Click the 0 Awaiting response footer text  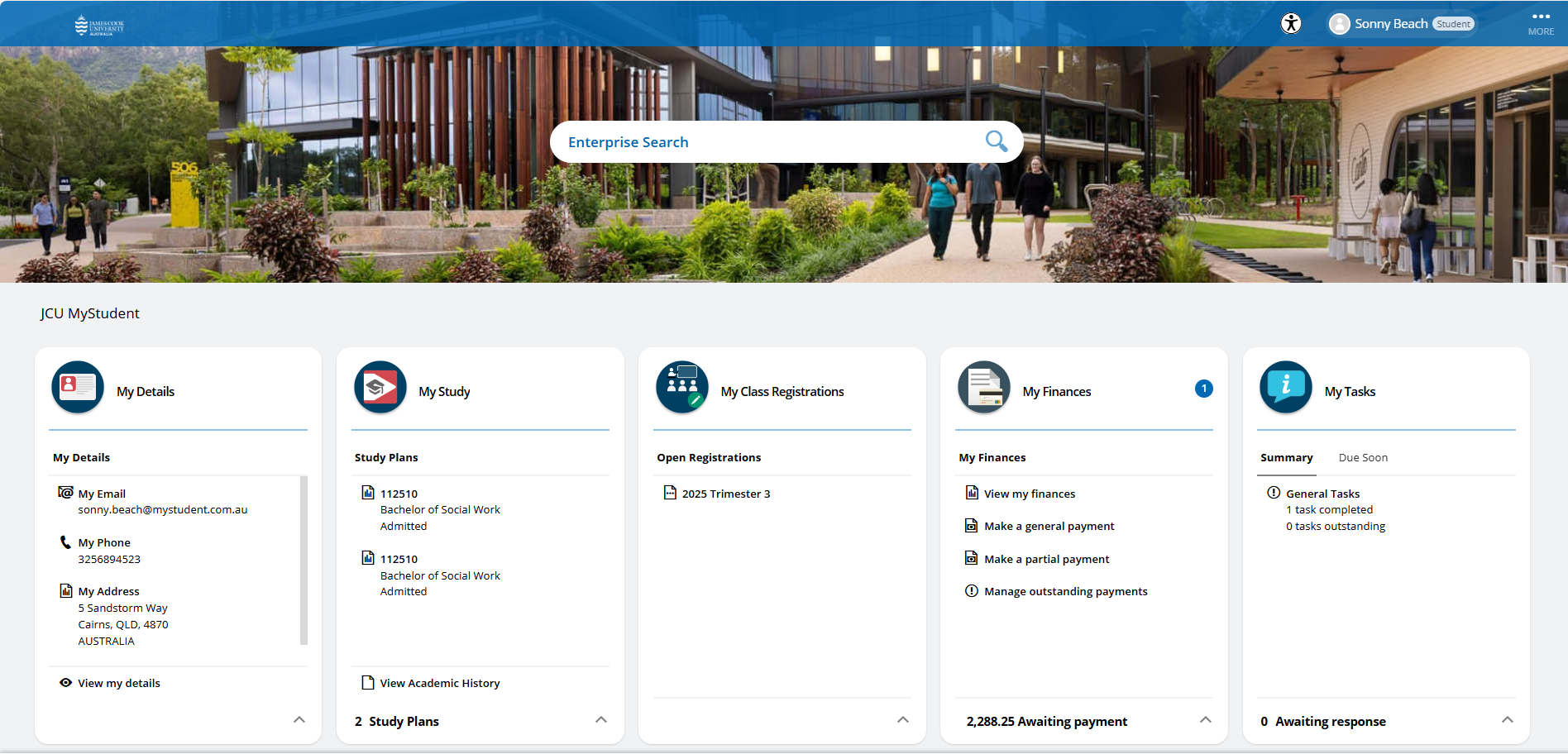[1323, 722]
